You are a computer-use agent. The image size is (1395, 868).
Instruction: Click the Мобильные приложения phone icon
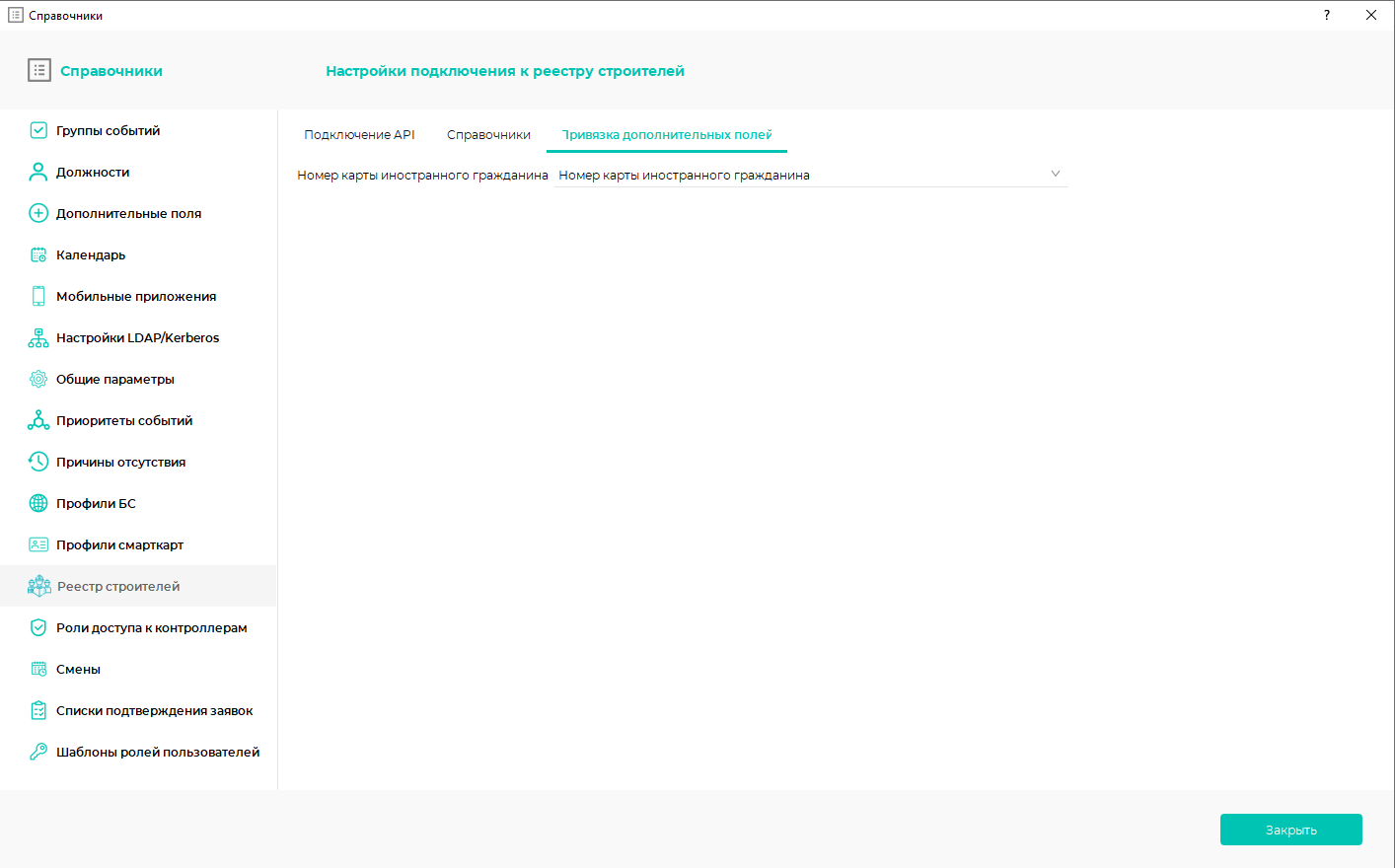38,296
